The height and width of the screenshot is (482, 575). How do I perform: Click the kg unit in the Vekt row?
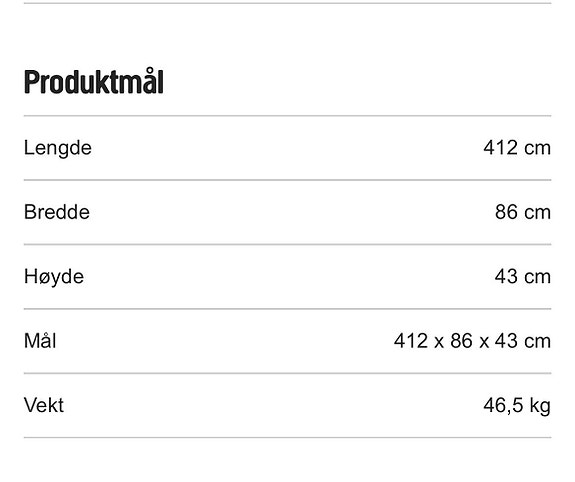tap(540, 406)
